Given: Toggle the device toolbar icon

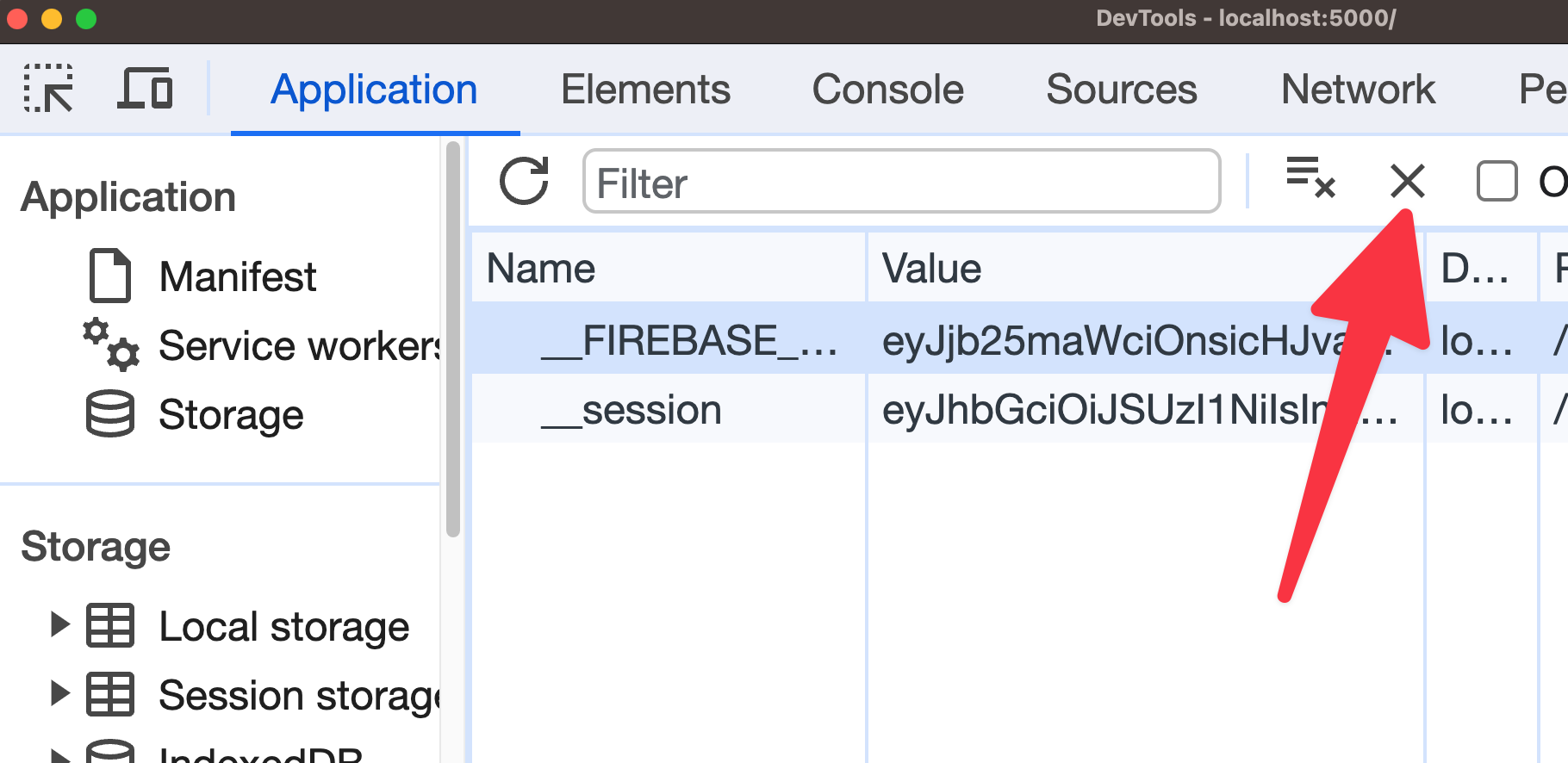Looking at the screenshot, I should tap(145, 89).
